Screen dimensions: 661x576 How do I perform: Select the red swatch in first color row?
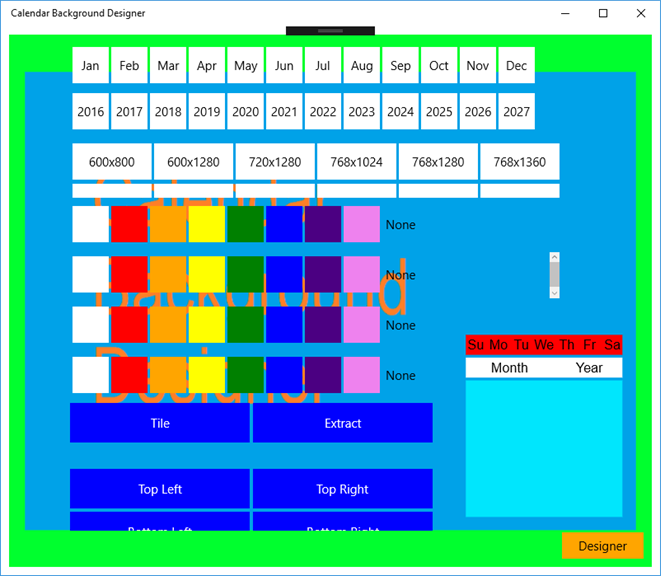129,224
